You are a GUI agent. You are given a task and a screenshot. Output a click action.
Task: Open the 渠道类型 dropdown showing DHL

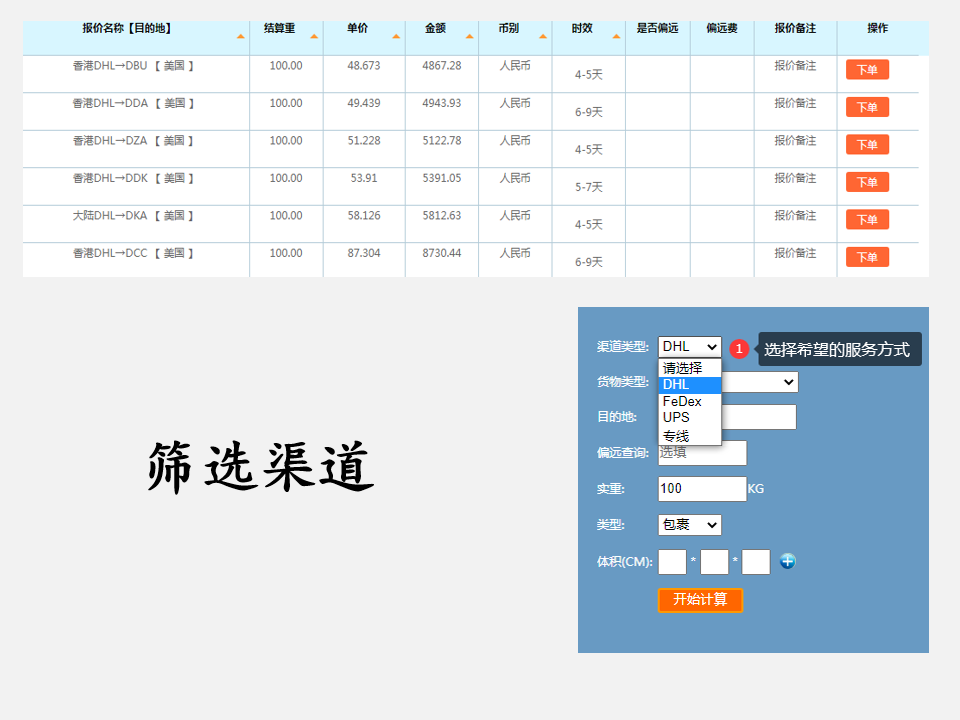(x=689, y=347)
